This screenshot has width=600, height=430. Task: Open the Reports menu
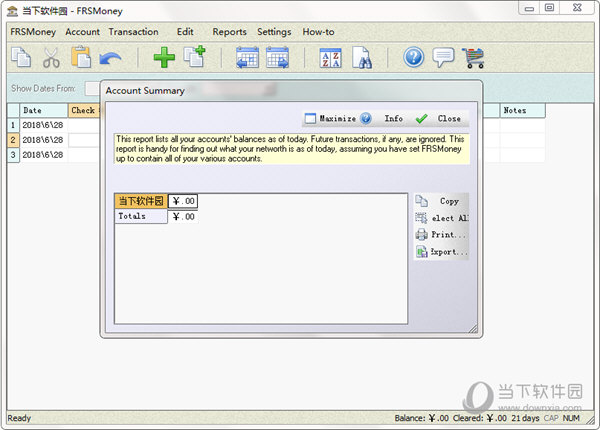[x=229, y=32]
